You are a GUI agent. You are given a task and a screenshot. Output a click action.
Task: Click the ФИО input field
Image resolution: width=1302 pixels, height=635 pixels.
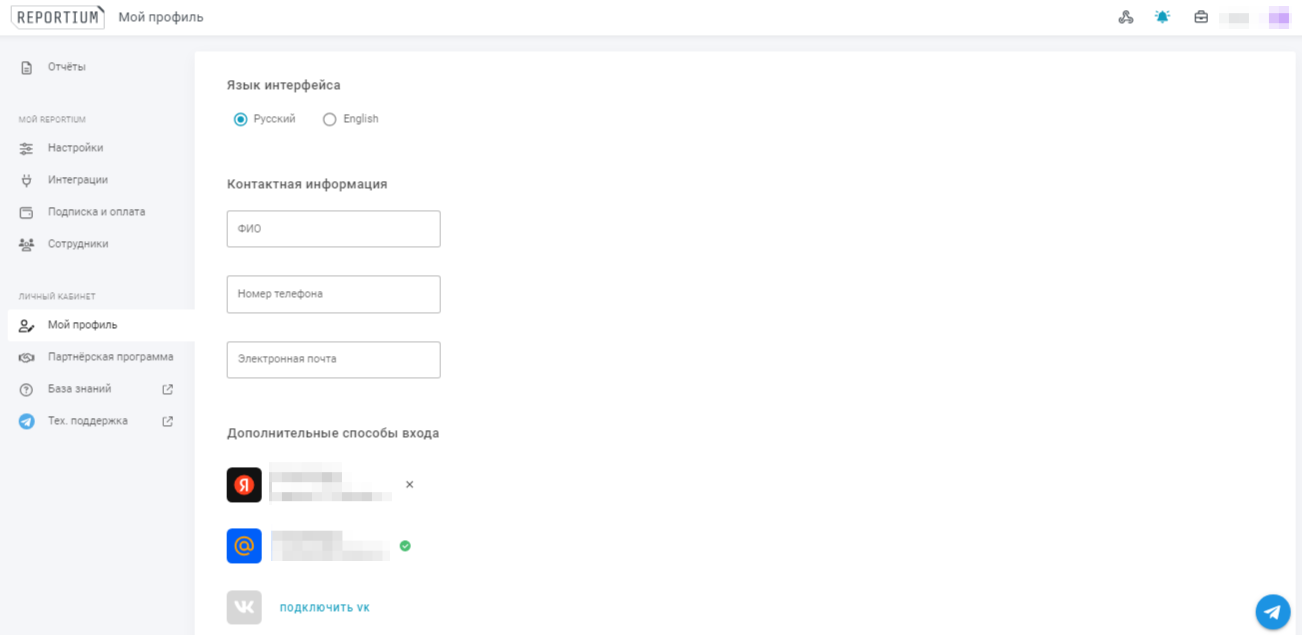pos(333,229)
